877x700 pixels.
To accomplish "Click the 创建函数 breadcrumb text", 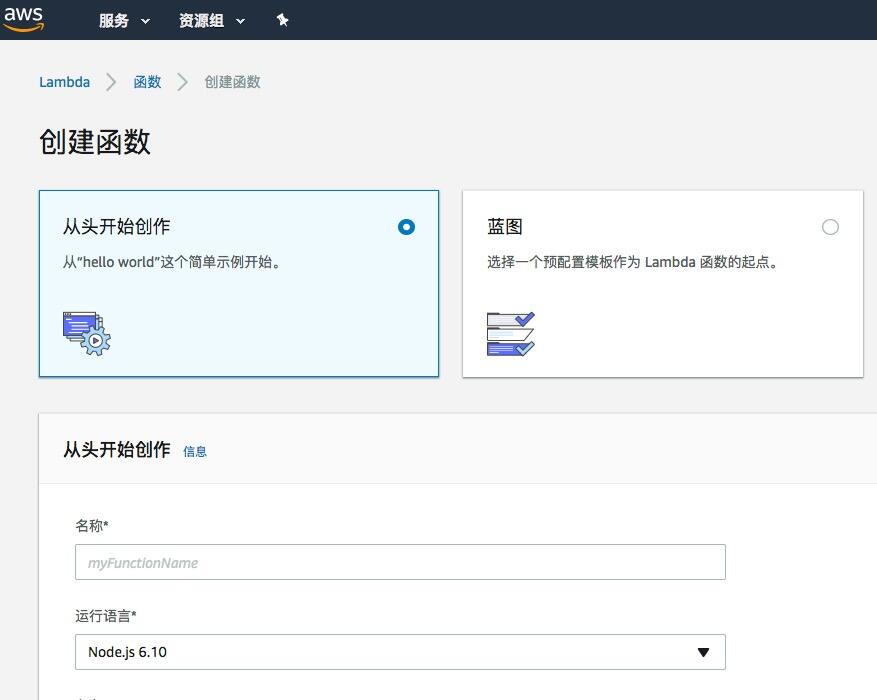I will (x=232, y=82).
